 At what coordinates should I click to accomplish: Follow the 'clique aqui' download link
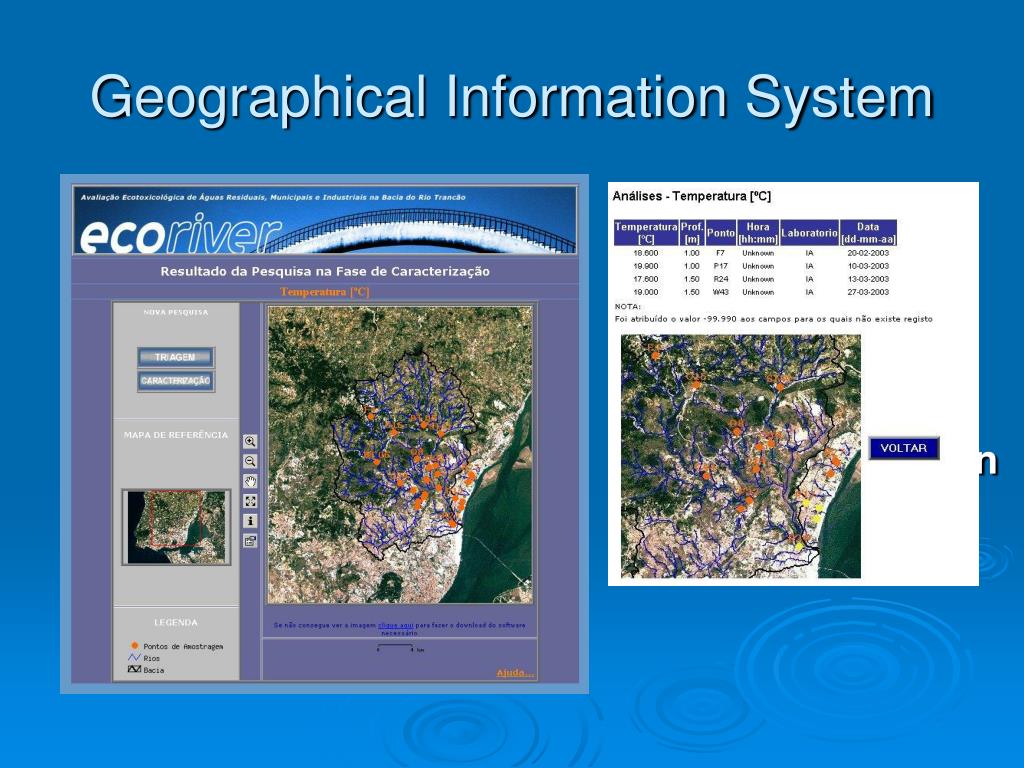396,625
